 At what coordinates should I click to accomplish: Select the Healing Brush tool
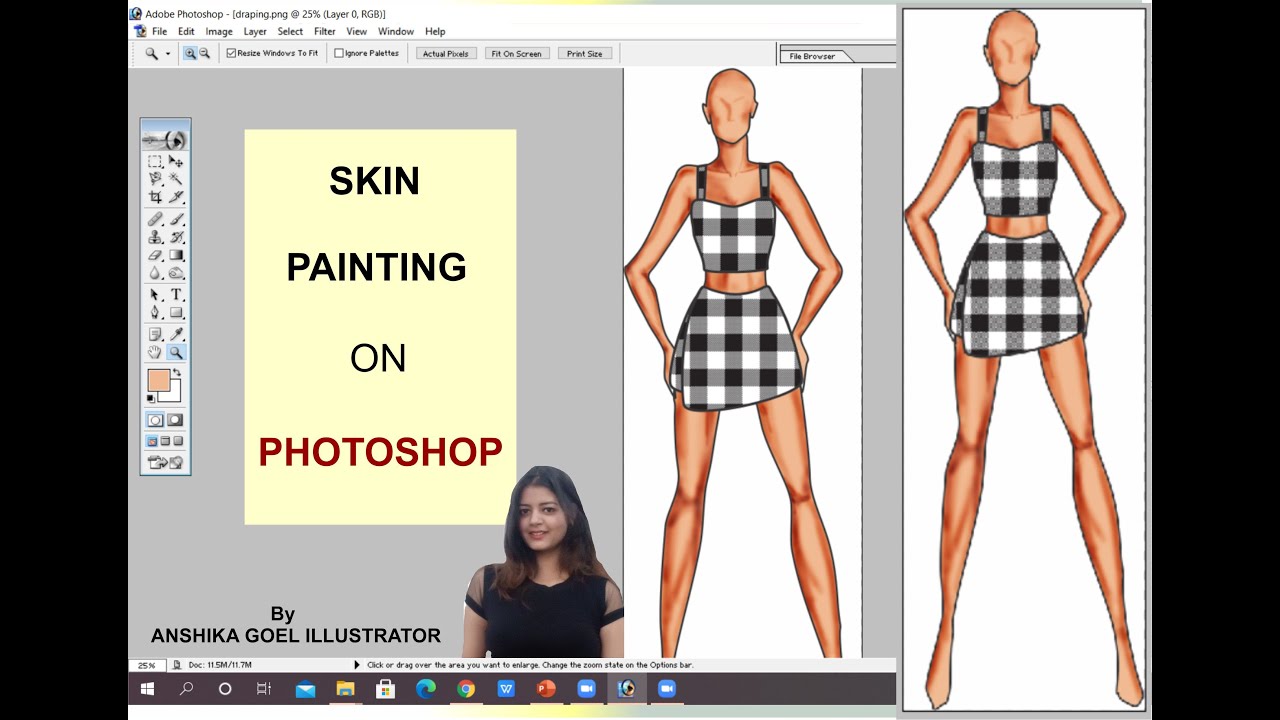155,219
